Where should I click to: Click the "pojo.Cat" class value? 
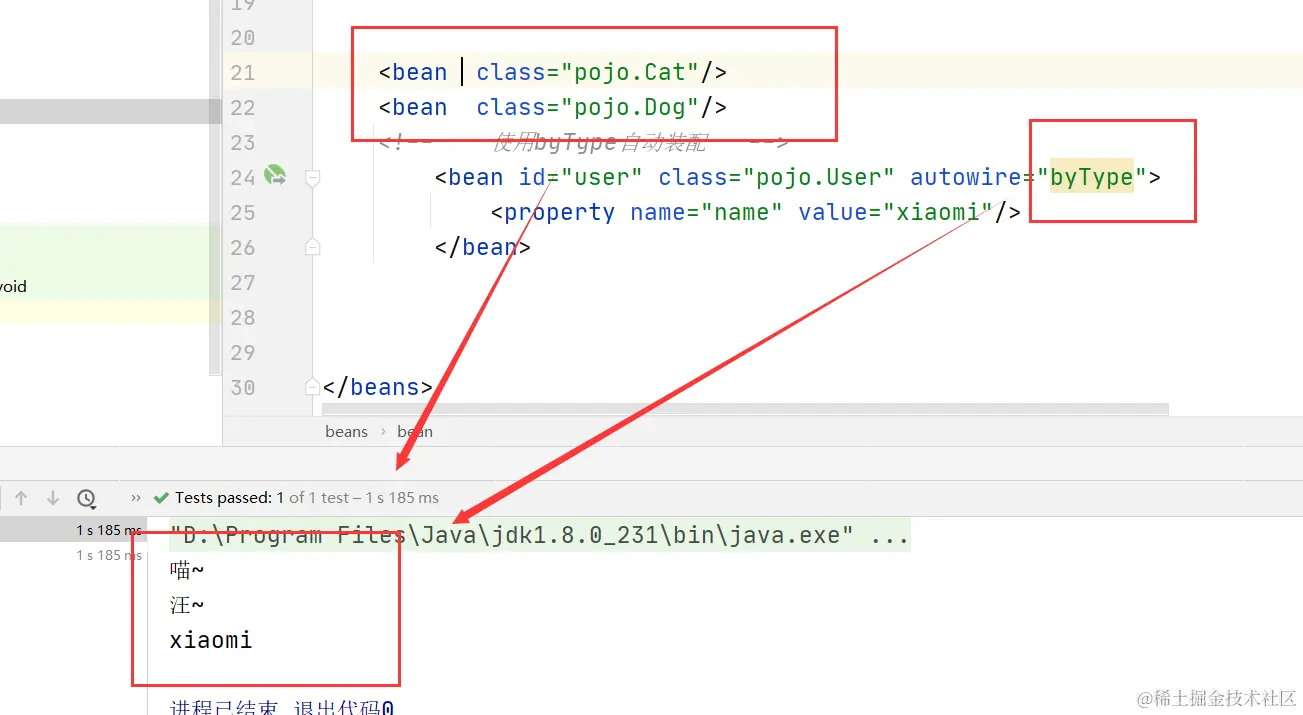click(630, 72)
